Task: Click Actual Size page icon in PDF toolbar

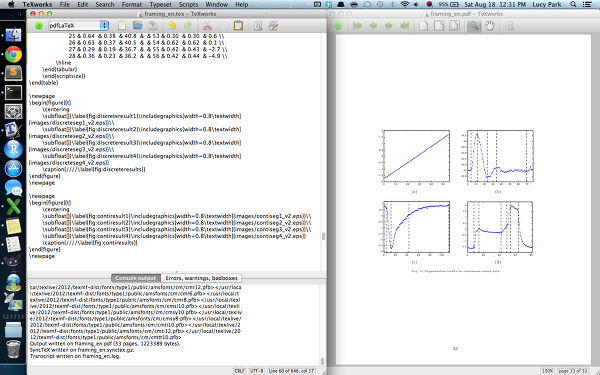Action: tap(424, 26)
